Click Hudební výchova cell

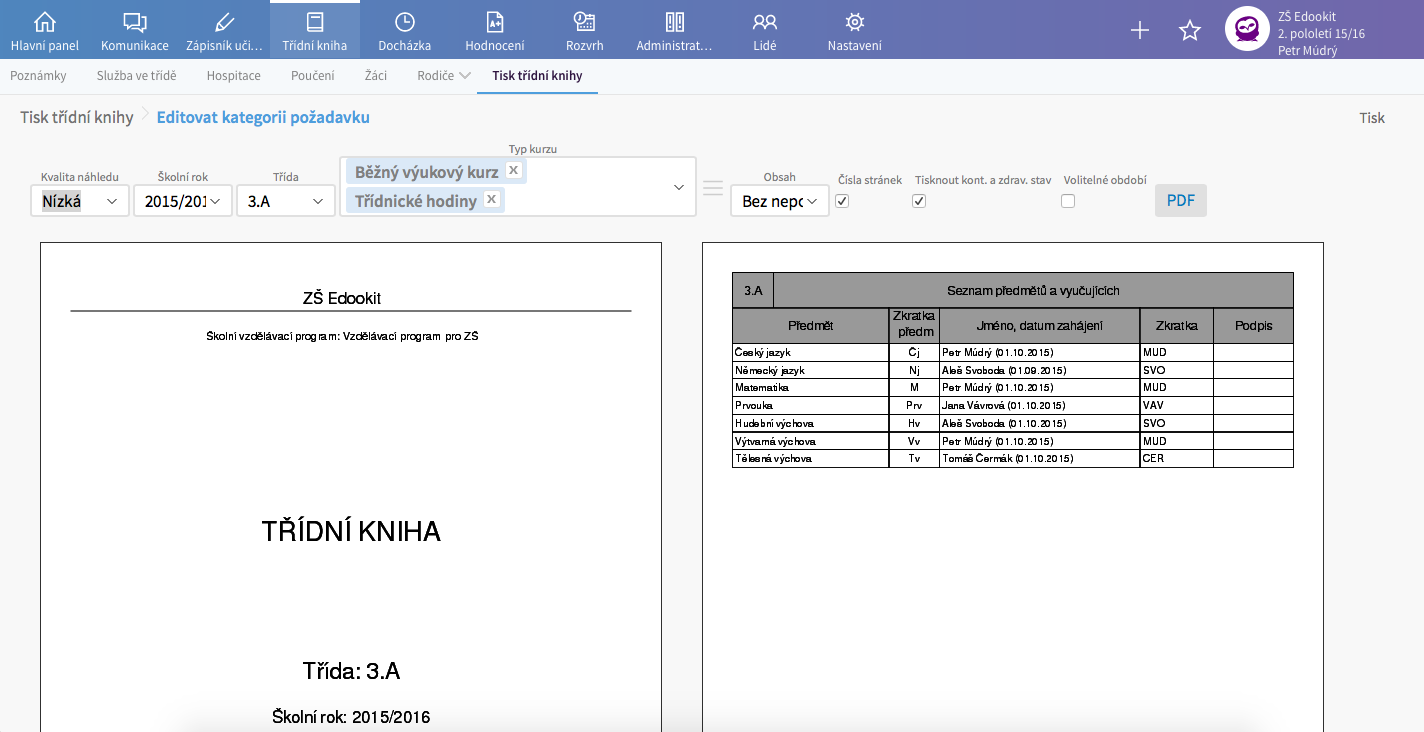coord(811,423)
